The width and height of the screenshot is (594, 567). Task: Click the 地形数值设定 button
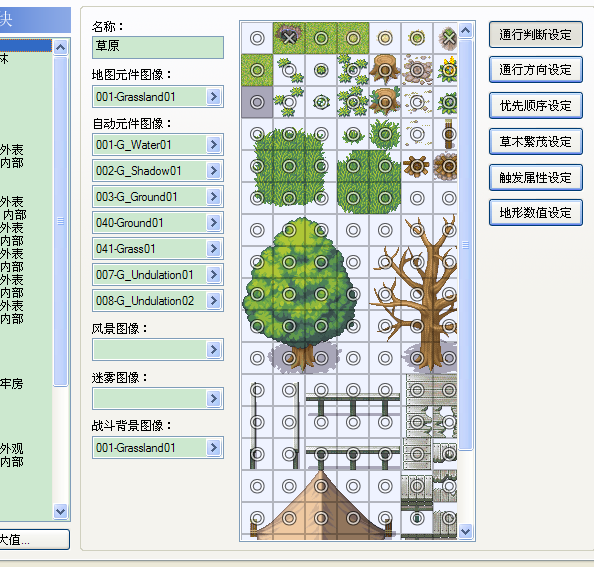coord(535,212)
